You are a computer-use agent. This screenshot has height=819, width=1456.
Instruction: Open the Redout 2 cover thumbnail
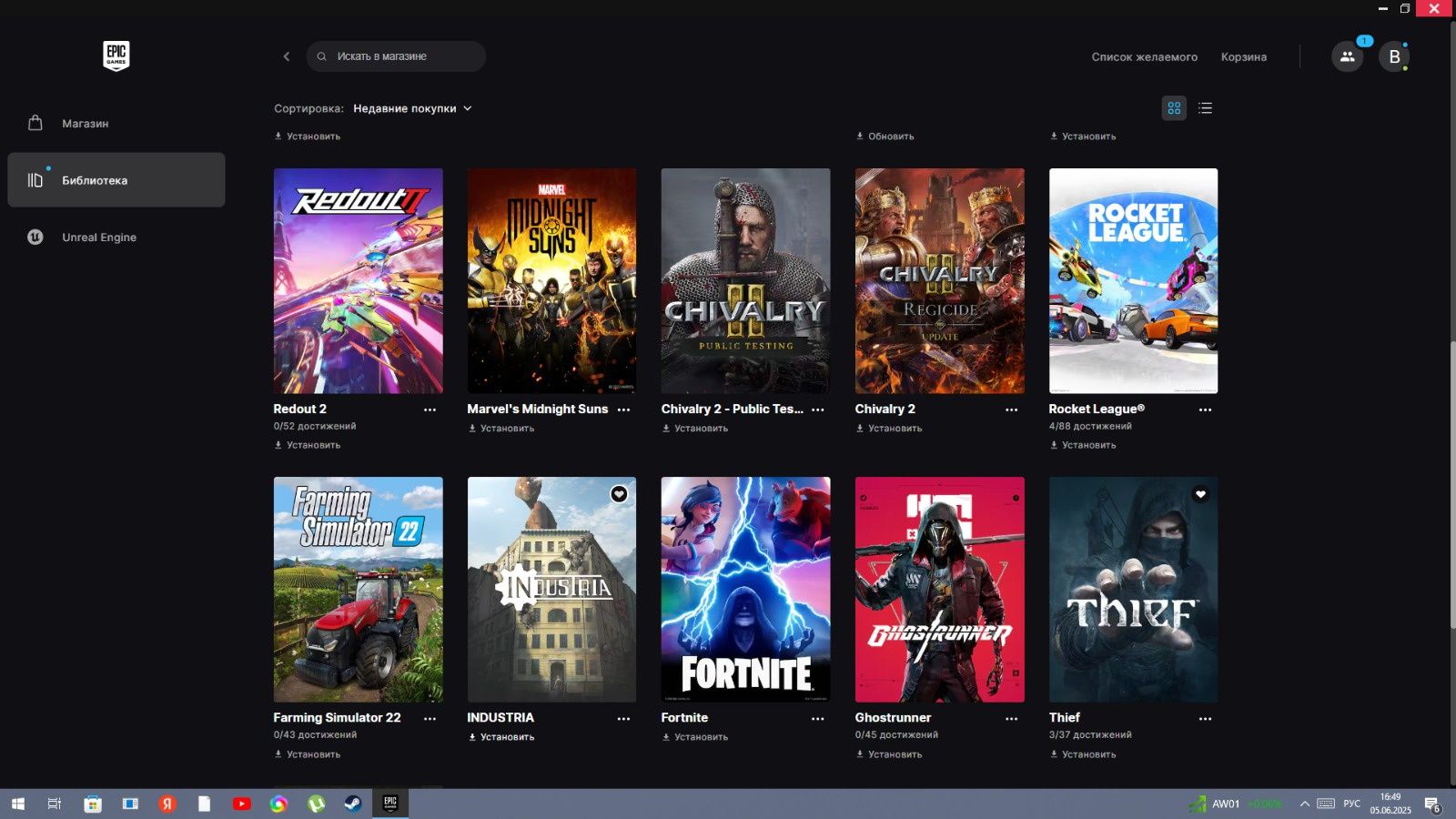coord(359,281)
